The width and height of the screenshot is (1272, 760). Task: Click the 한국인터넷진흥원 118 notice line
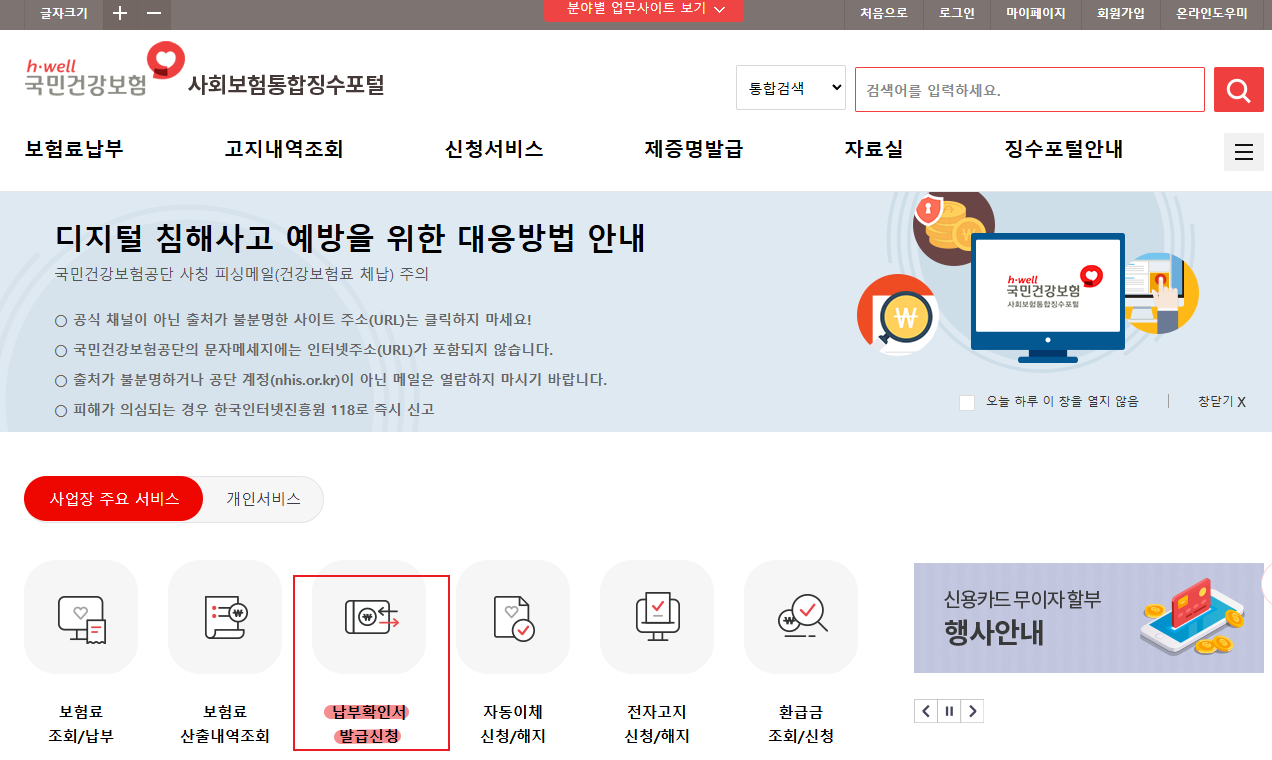(245, 410)
